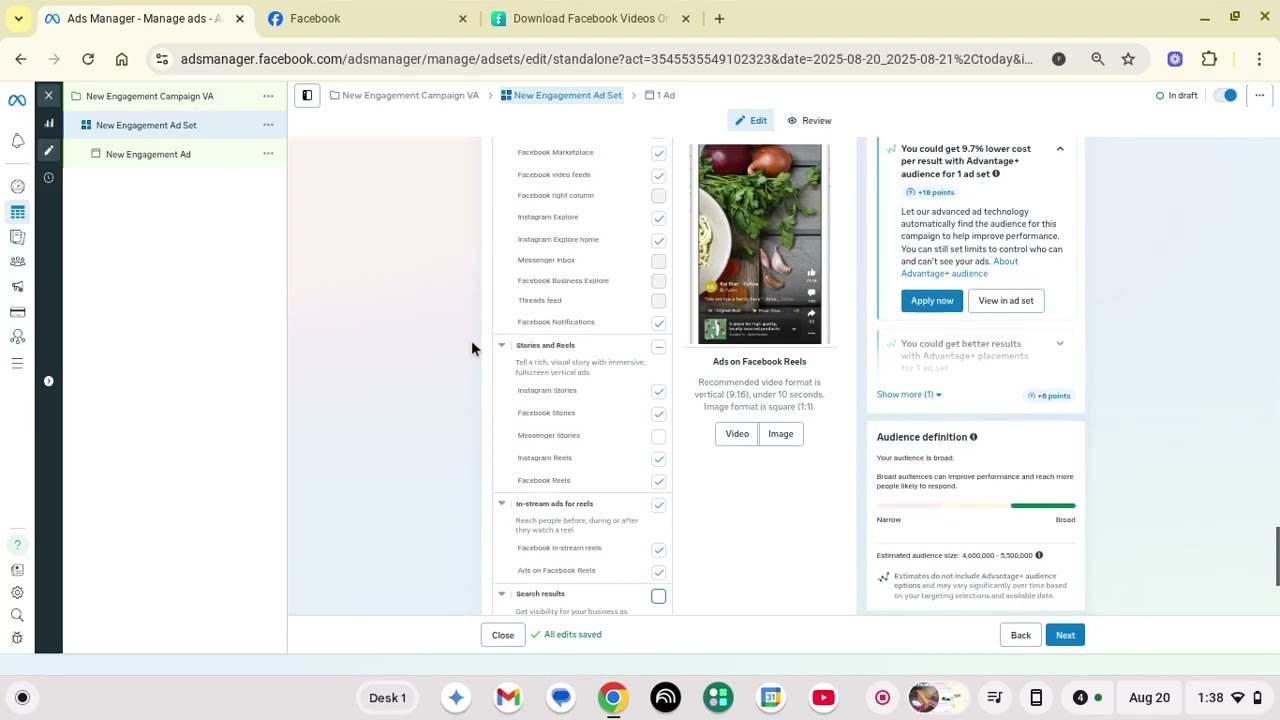Open the news updates icon in sidebar
Screen dimensions: 1280x720
click(x=17, y=570)
